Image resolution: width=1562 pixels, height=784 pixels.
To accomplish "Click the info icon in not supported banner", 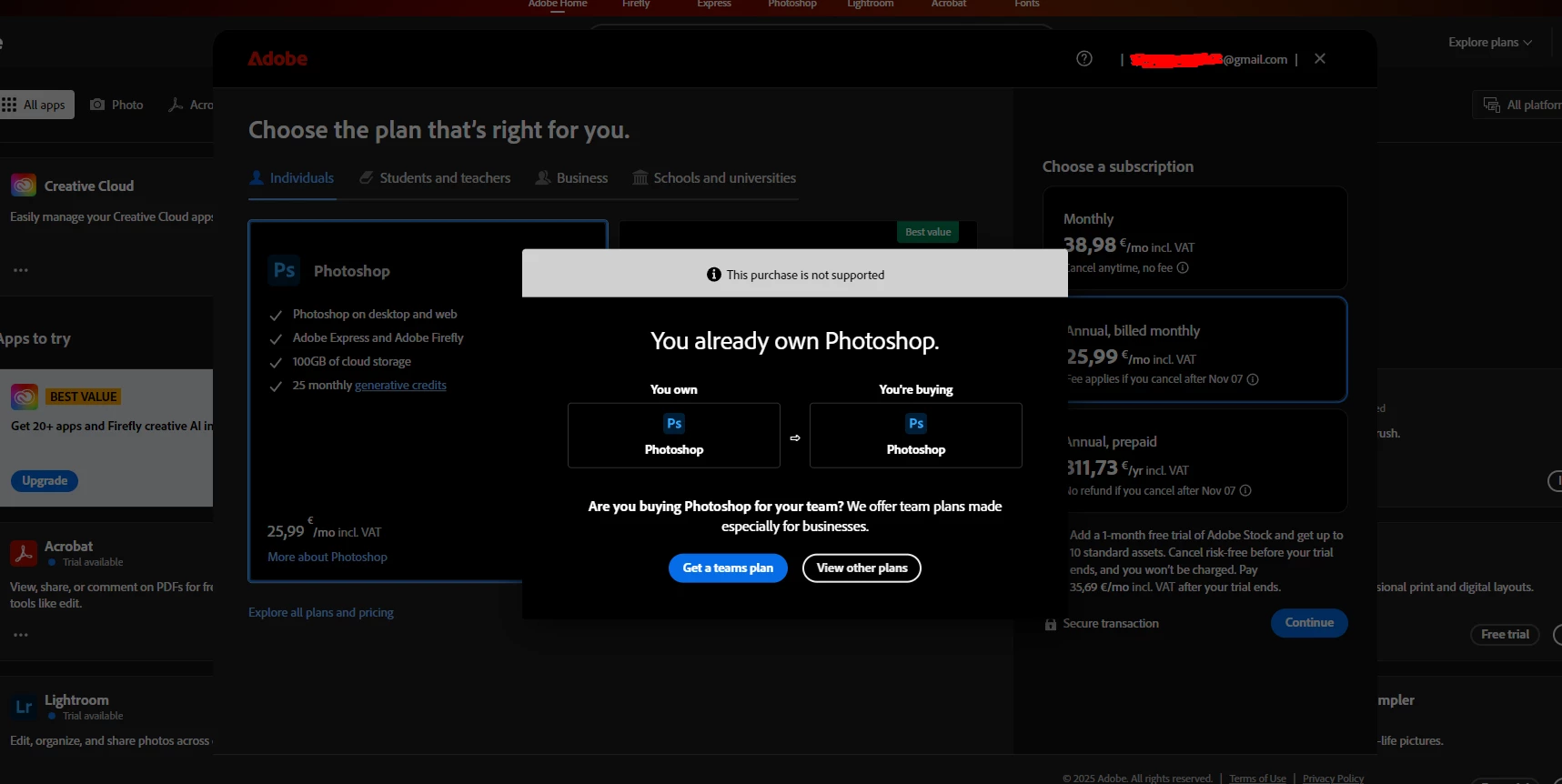I will [714, 275].
